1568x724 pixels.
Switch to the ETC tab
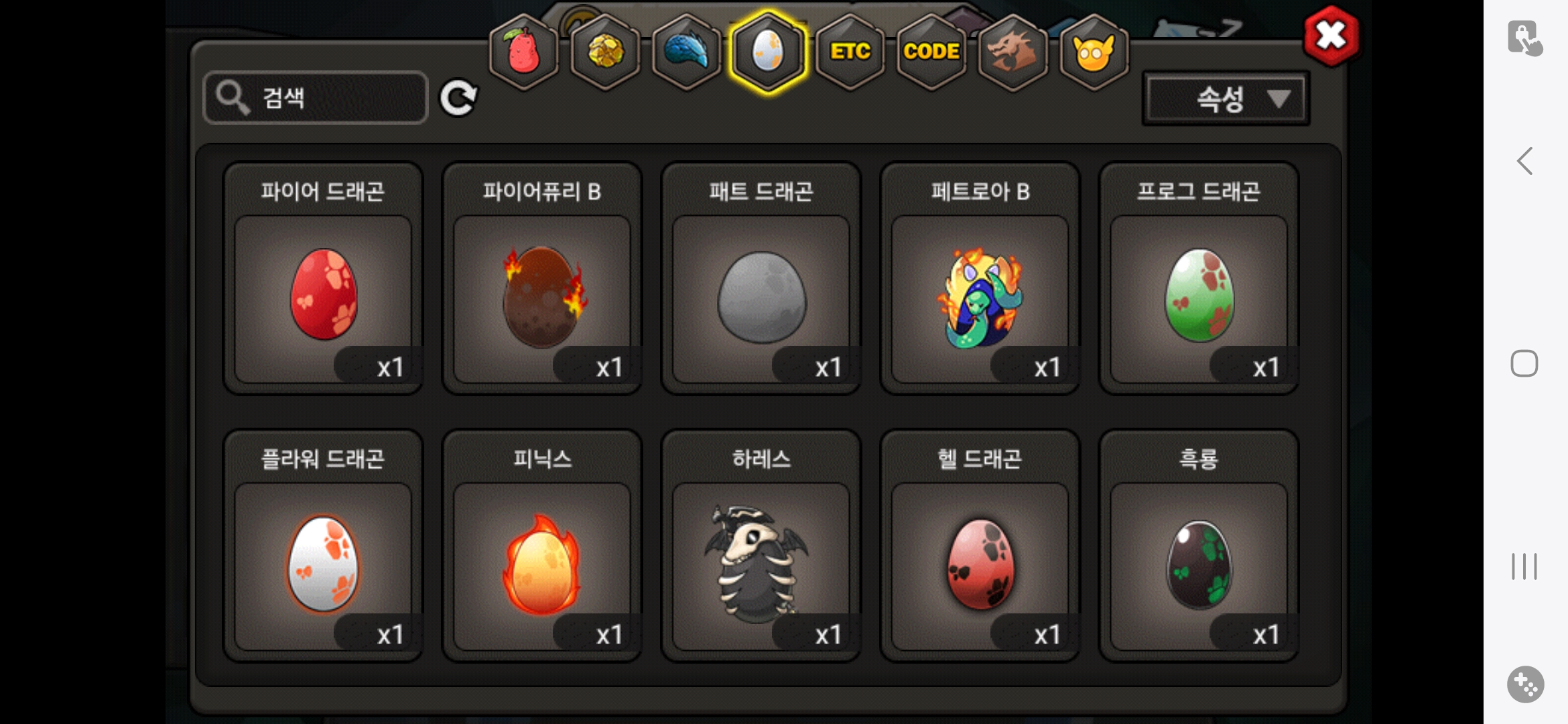coord(850,52)
